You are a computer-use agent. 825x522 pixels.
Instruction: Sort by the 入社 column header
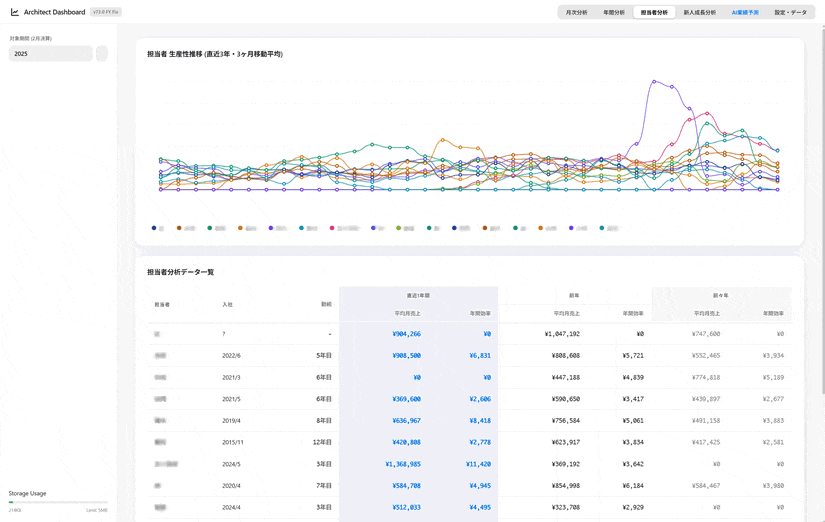click(x=227, y=305)
